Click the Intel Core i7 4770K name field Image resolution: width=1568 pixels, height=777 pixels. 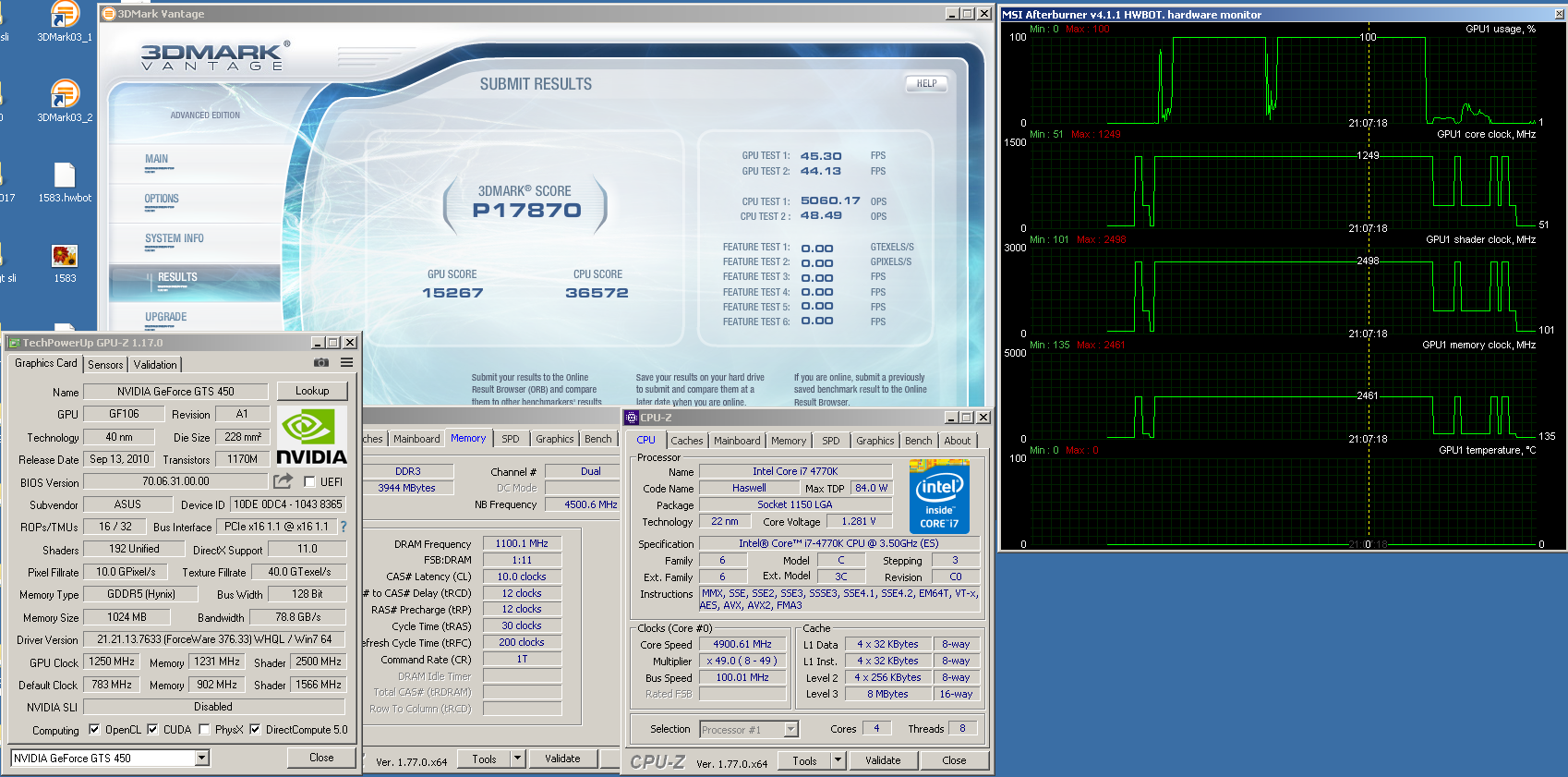(795, 471)
